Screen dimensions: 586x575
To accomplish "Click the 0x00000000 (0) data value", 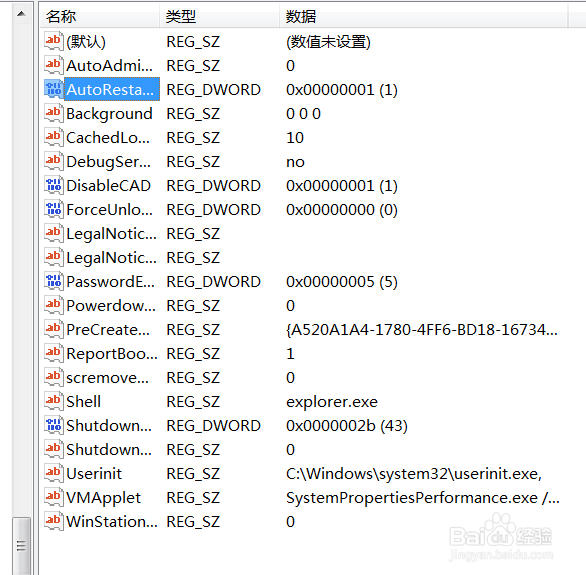I will point(342,210).
